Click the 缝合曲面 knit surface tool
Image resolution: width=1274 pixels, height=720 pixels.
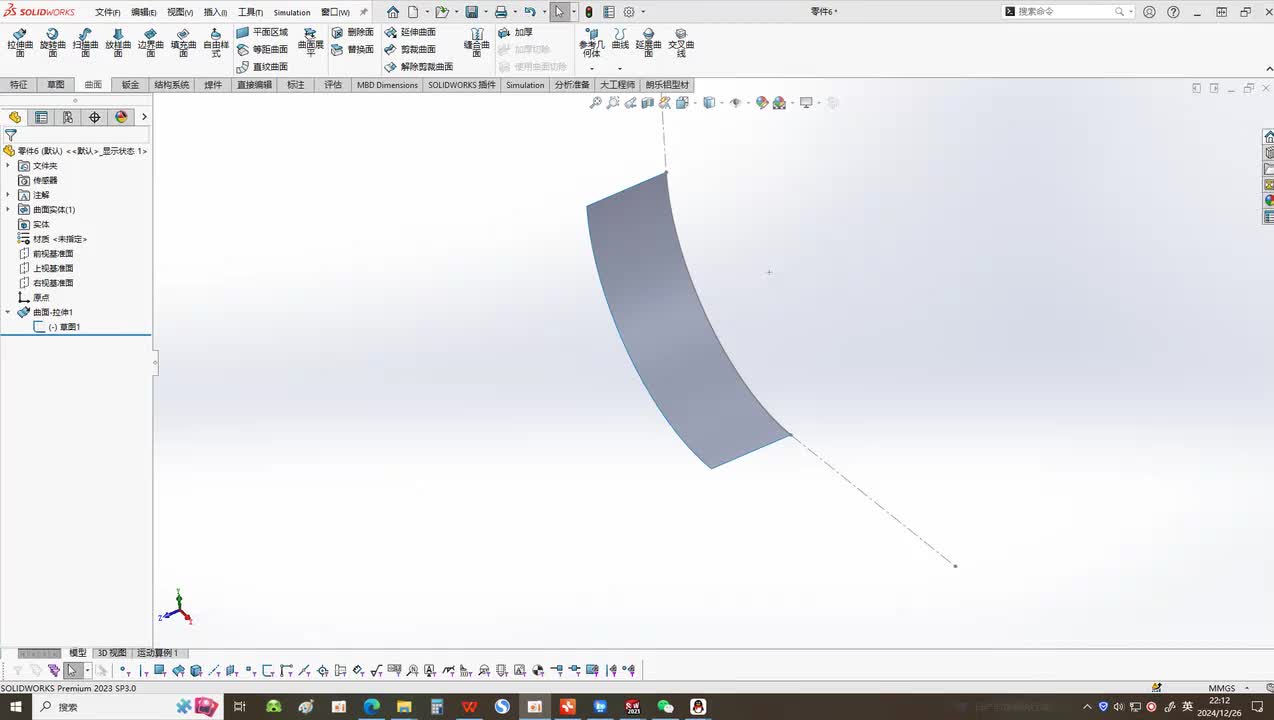coord(477,43)
